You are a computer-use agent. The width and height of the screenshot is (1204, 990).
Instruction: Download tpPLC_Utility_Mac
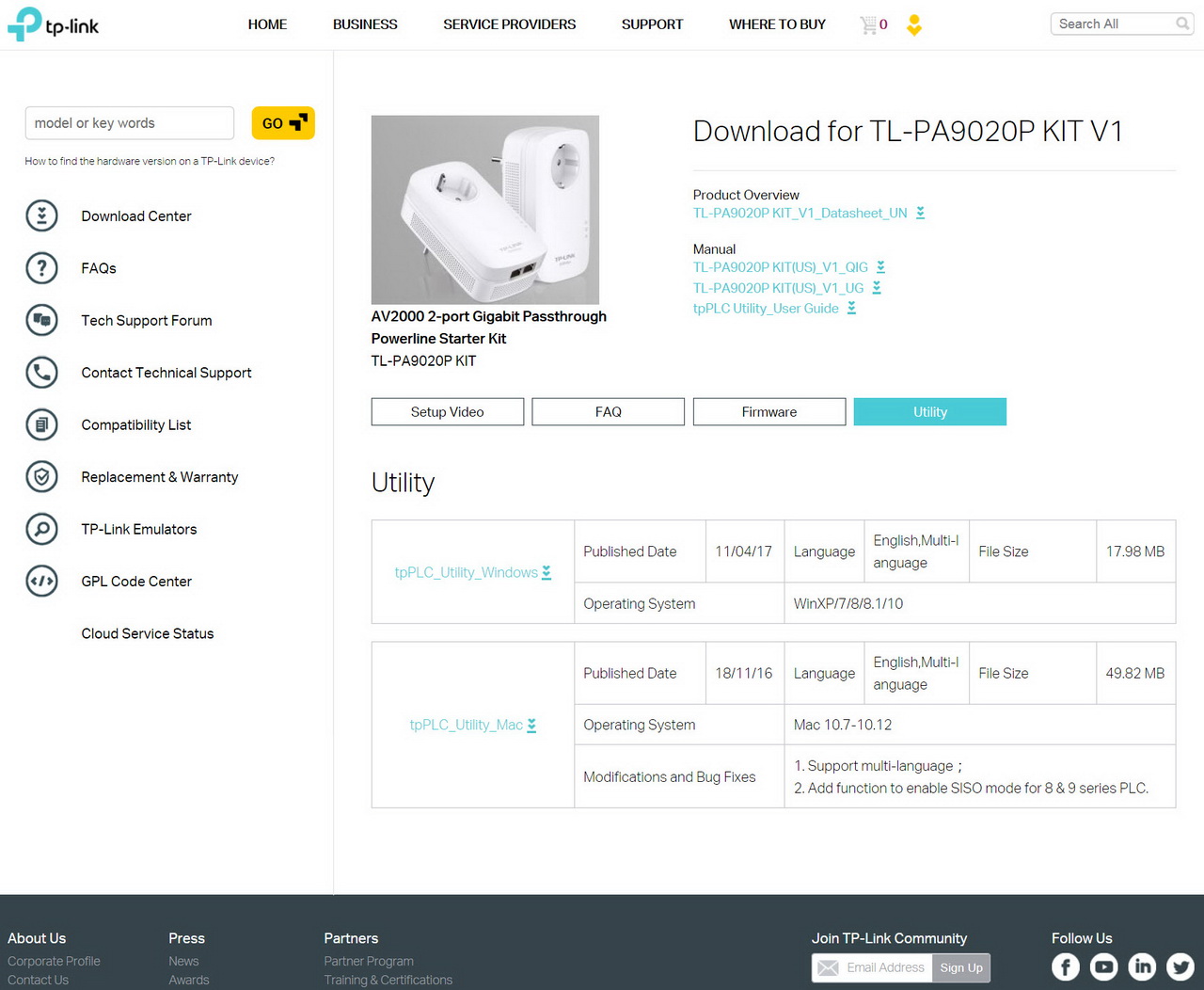(467, 725)
